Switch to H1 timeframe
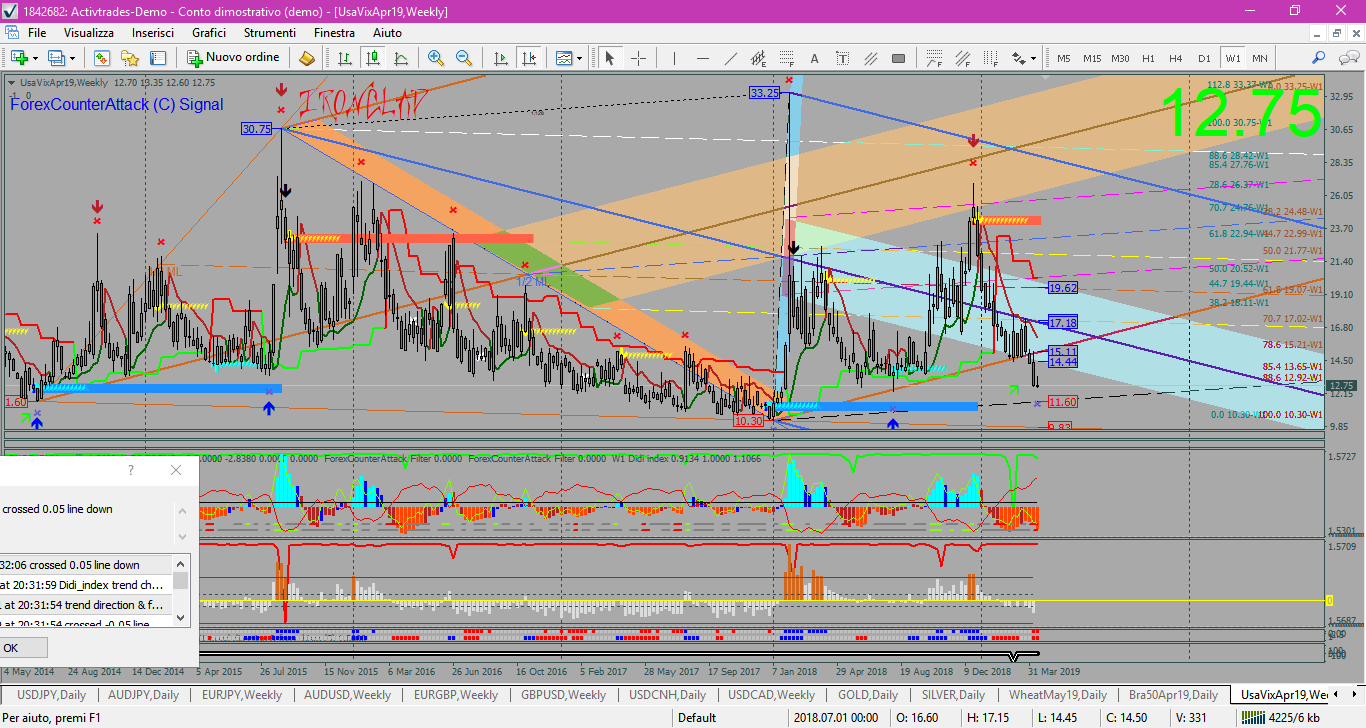 [1148, 58]
